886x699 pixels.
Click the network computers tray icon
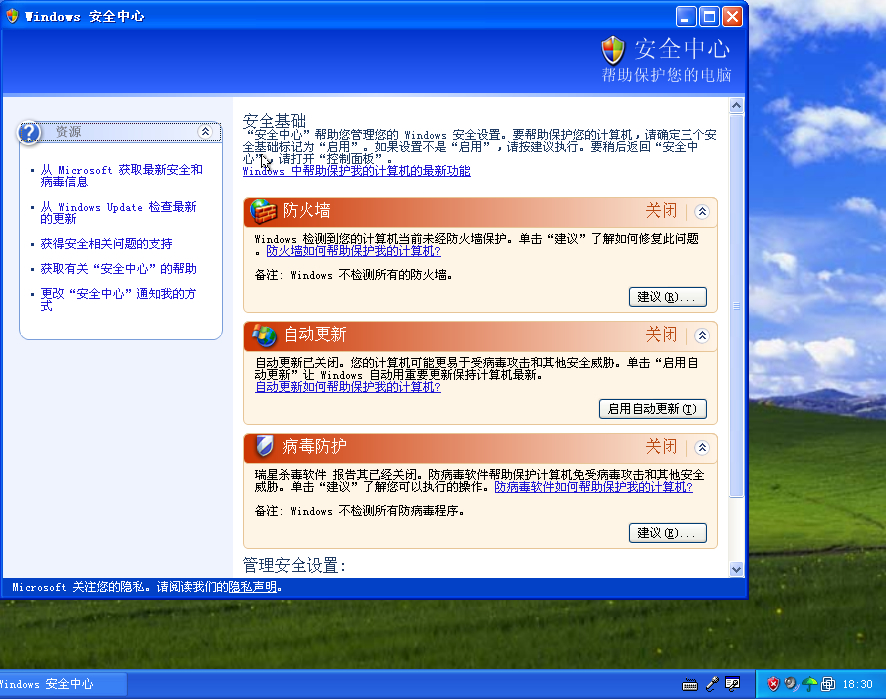[x=828, y=684]
